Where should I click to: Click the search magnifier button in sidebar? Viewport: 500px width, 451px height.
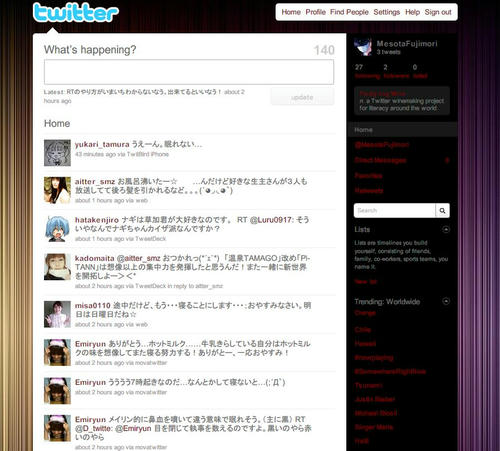click(442, 211)
